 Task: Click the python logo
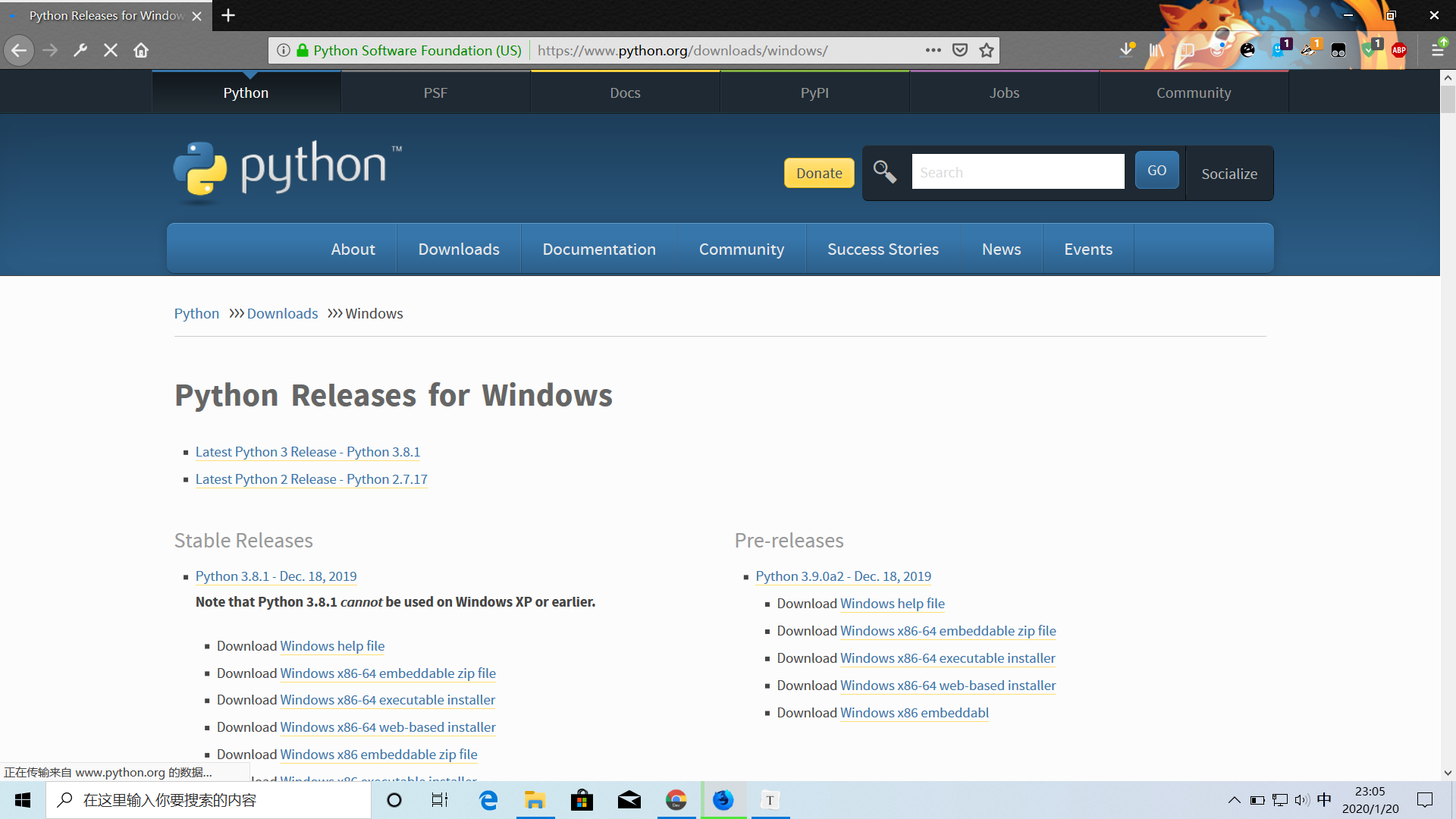pos(287,172)
